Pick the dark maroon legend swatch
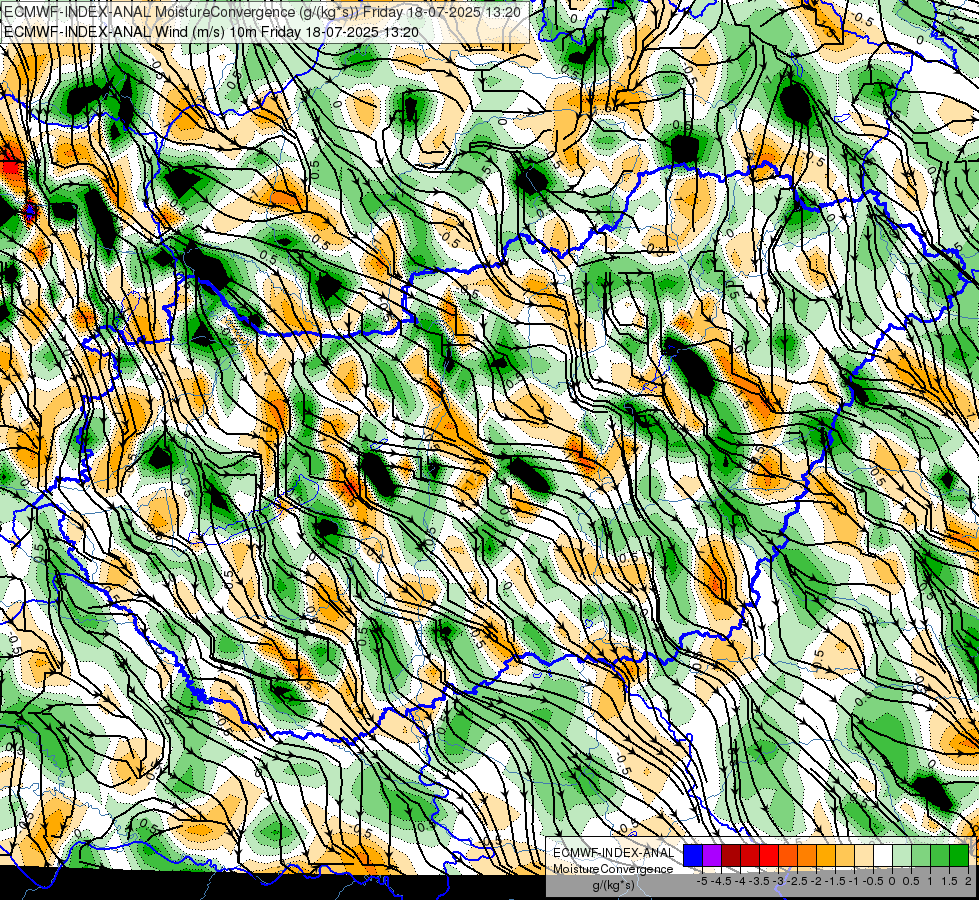Image resolution: width=979 pixels, height=900 pixels. coord(731,855)
